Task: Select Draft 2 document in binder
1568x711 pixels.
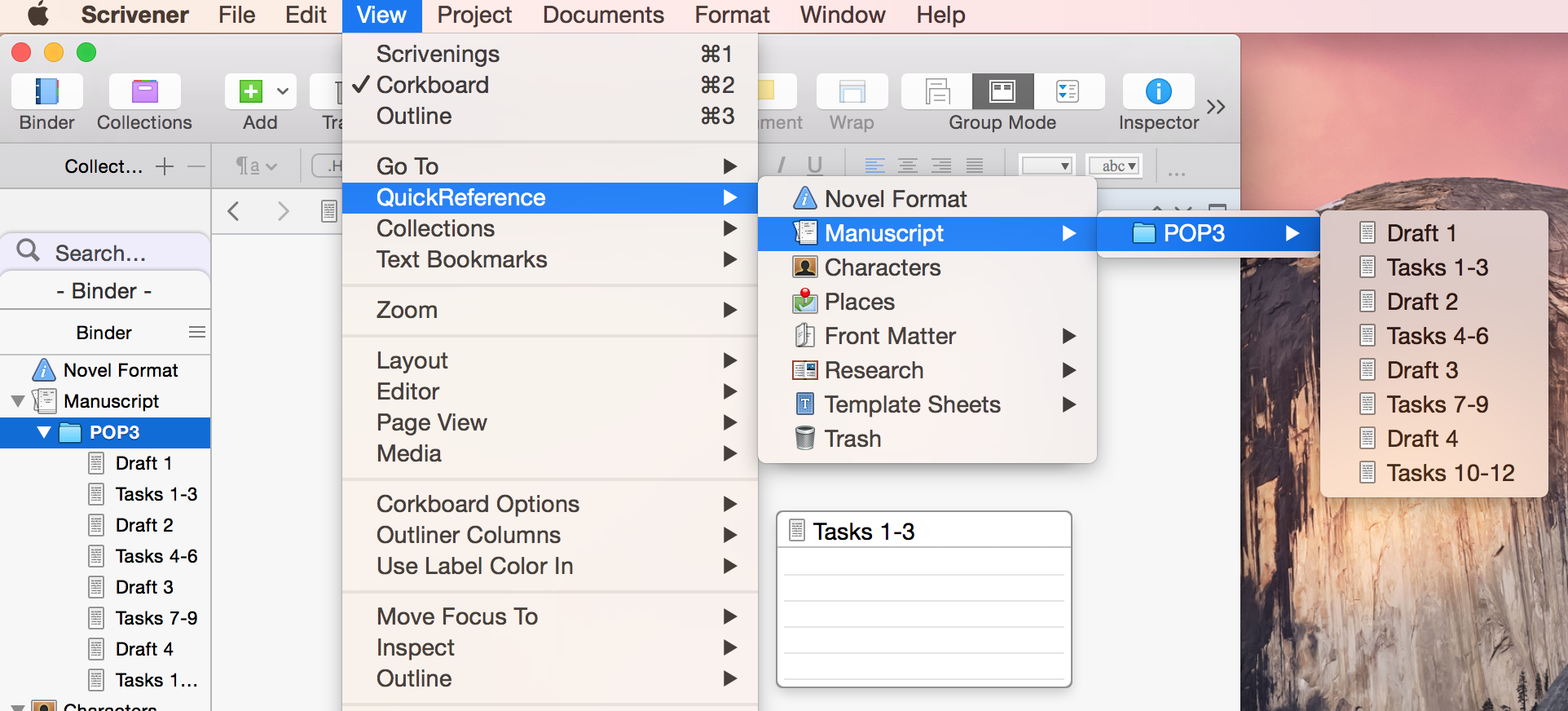Action: (105, 525)
